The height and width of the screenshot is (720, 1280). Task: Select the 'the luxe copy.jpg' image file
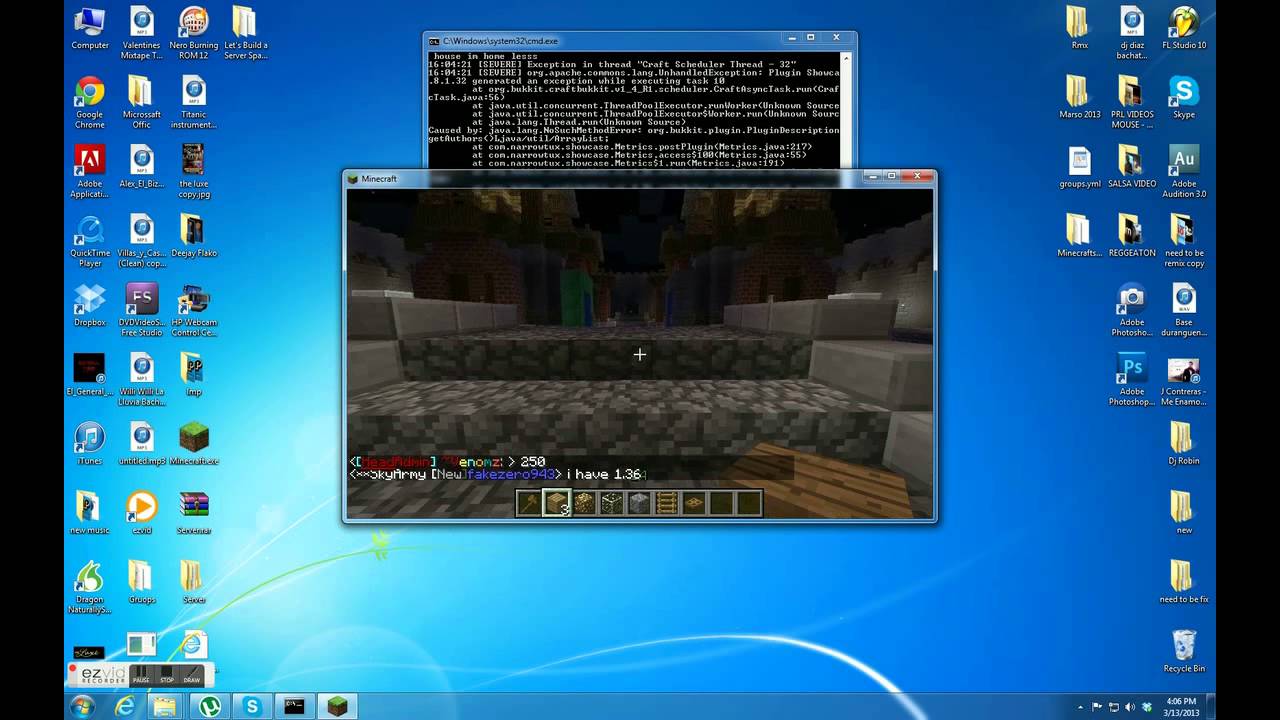tap(194, 172)
